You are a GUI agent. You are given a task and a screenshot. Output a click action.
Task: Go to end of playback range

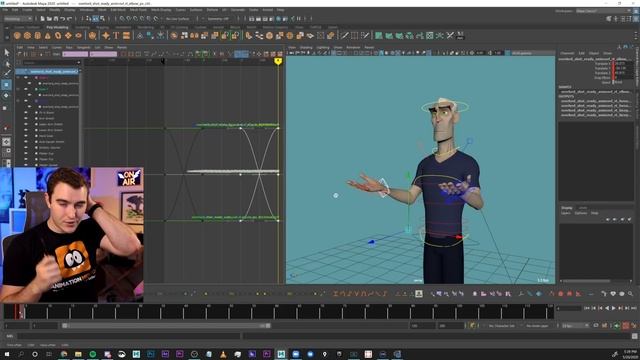(634, 308)
